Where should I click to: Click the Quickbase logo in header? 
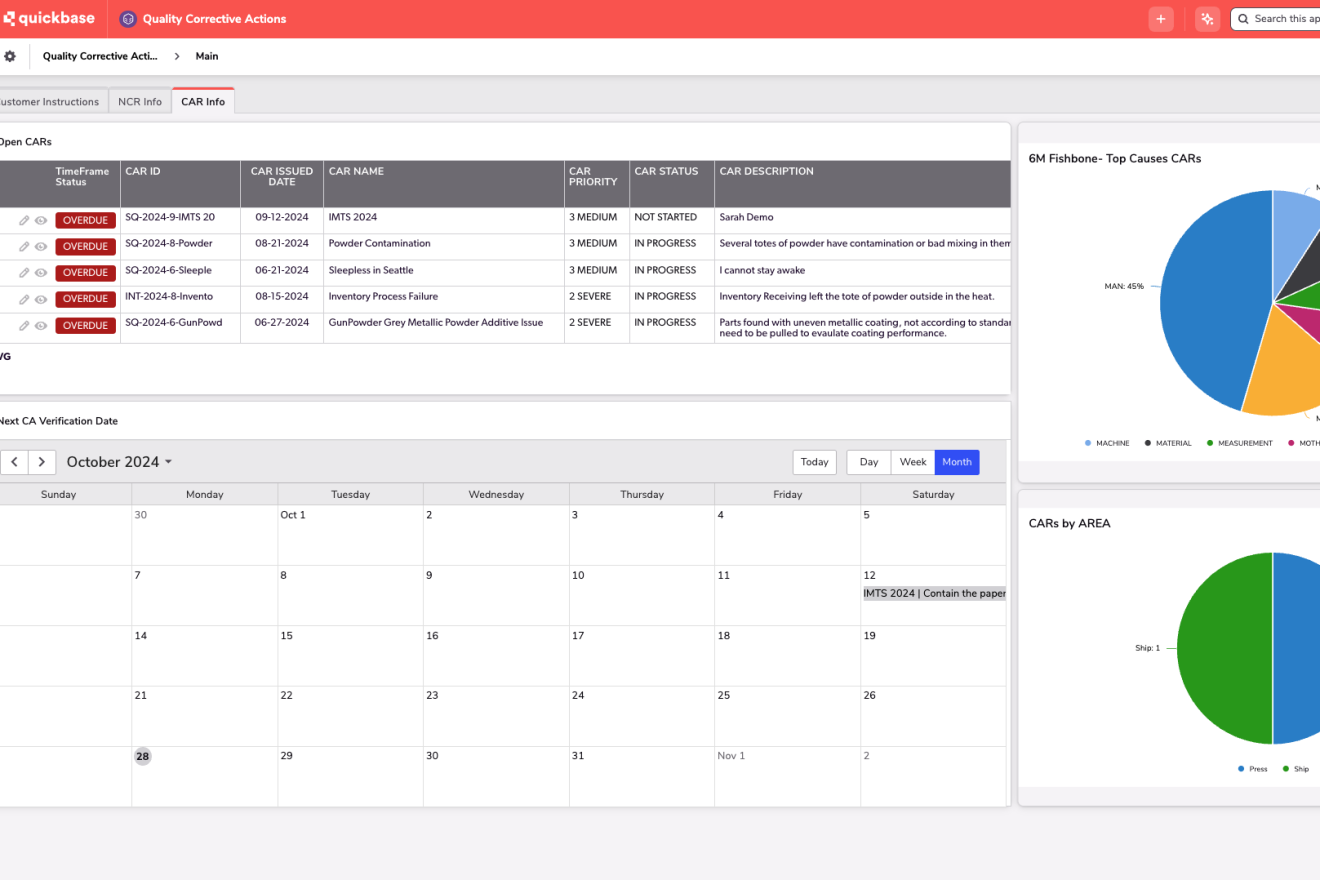[x=50, y=19]
